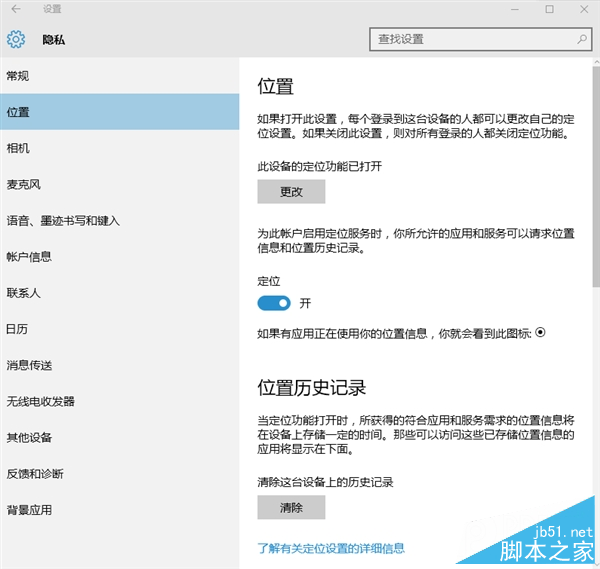Open 日历 privacy settings
Viewport: 600px width, 569px height.
(x=119, y=329)
